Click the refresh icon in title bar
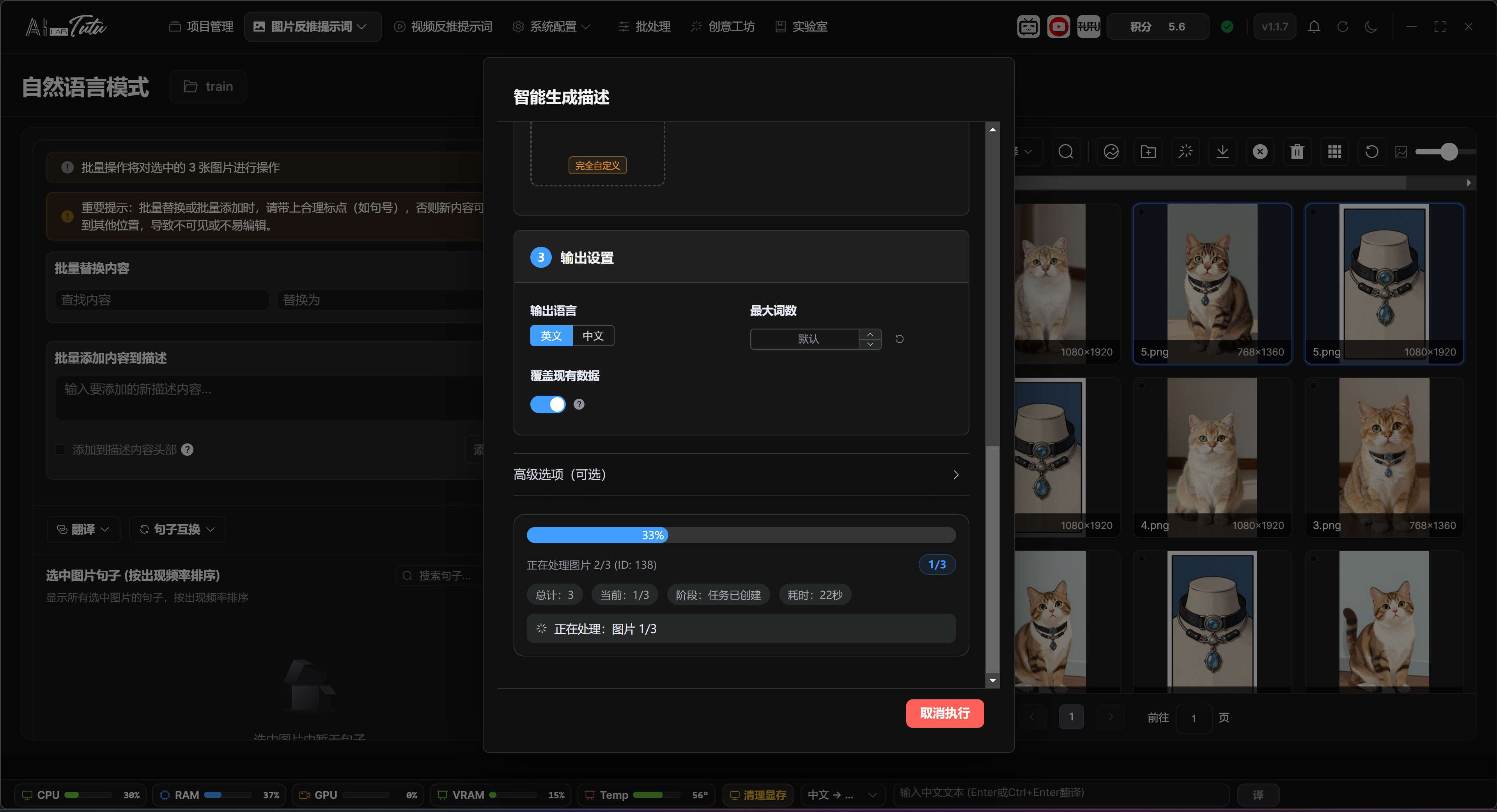 [1343, 27]
